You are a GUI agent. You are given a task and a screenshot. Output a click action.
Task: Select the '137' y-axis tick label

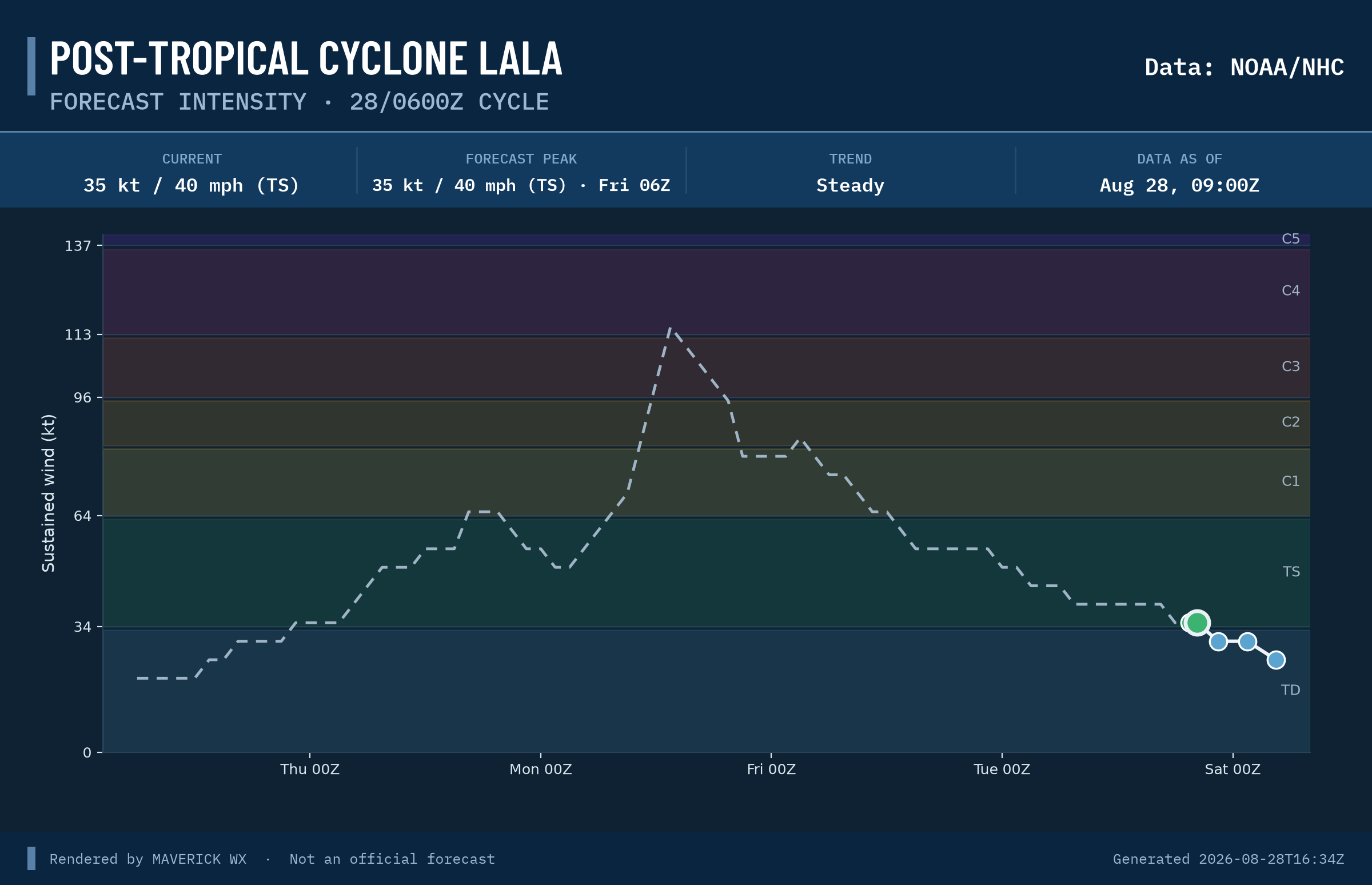[78, 246]
